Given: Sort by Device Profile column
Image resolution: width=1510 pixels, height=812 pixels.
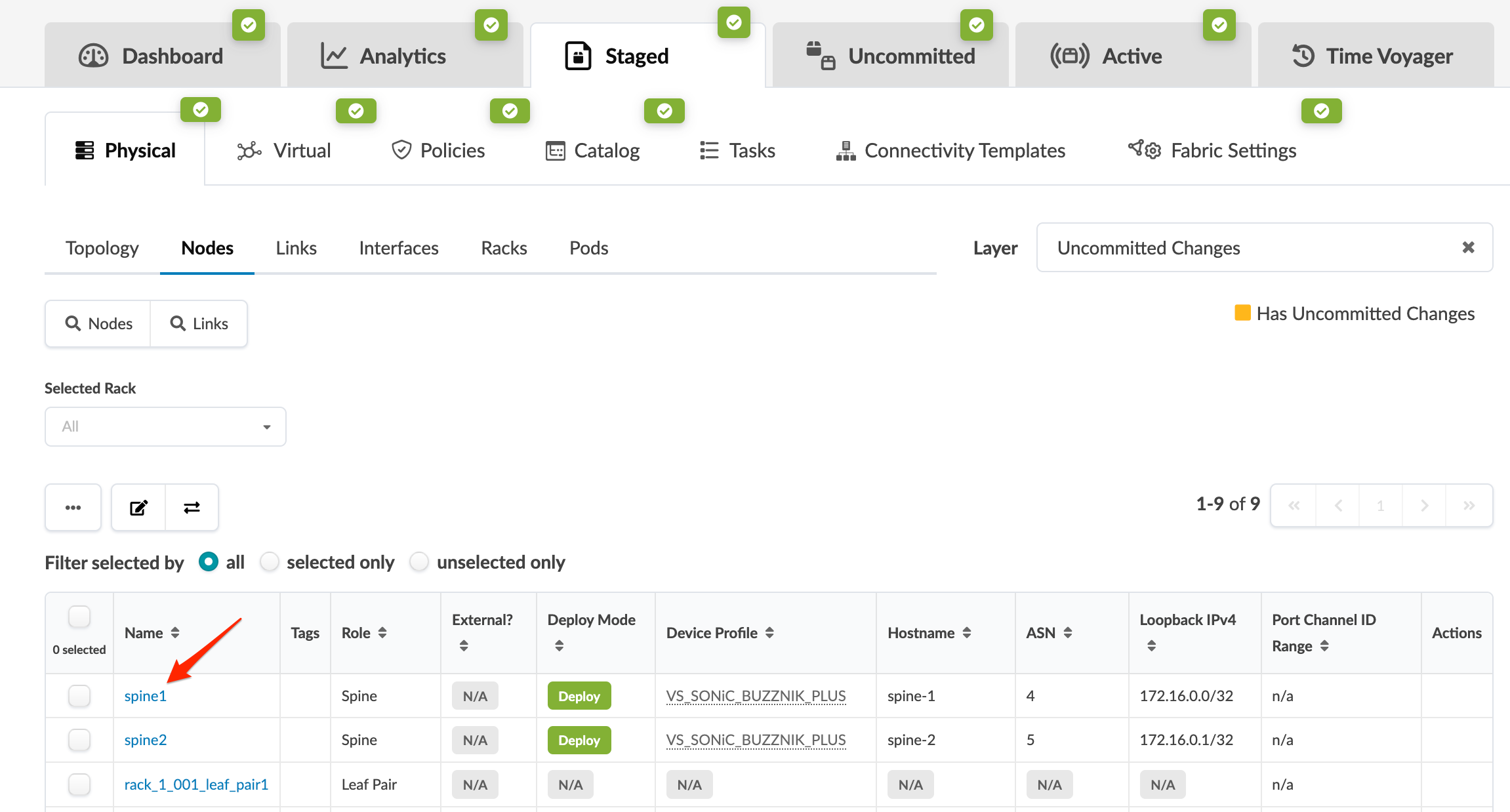Looking at the screenshot, I should click(x=769, y=632).
